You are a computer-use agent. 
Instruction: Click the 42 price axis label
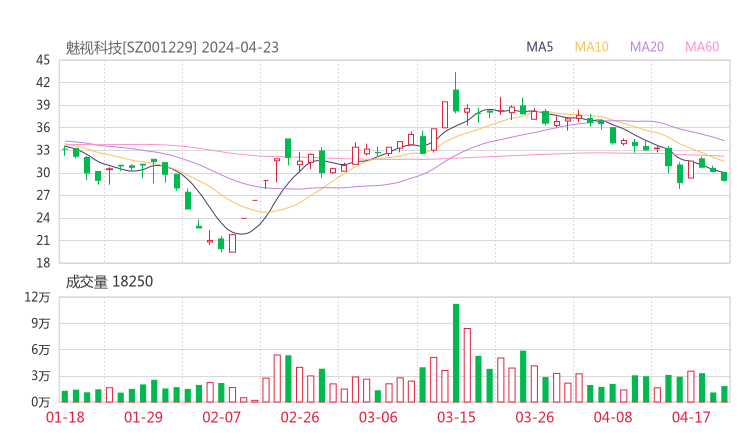[x=43, y=83]
